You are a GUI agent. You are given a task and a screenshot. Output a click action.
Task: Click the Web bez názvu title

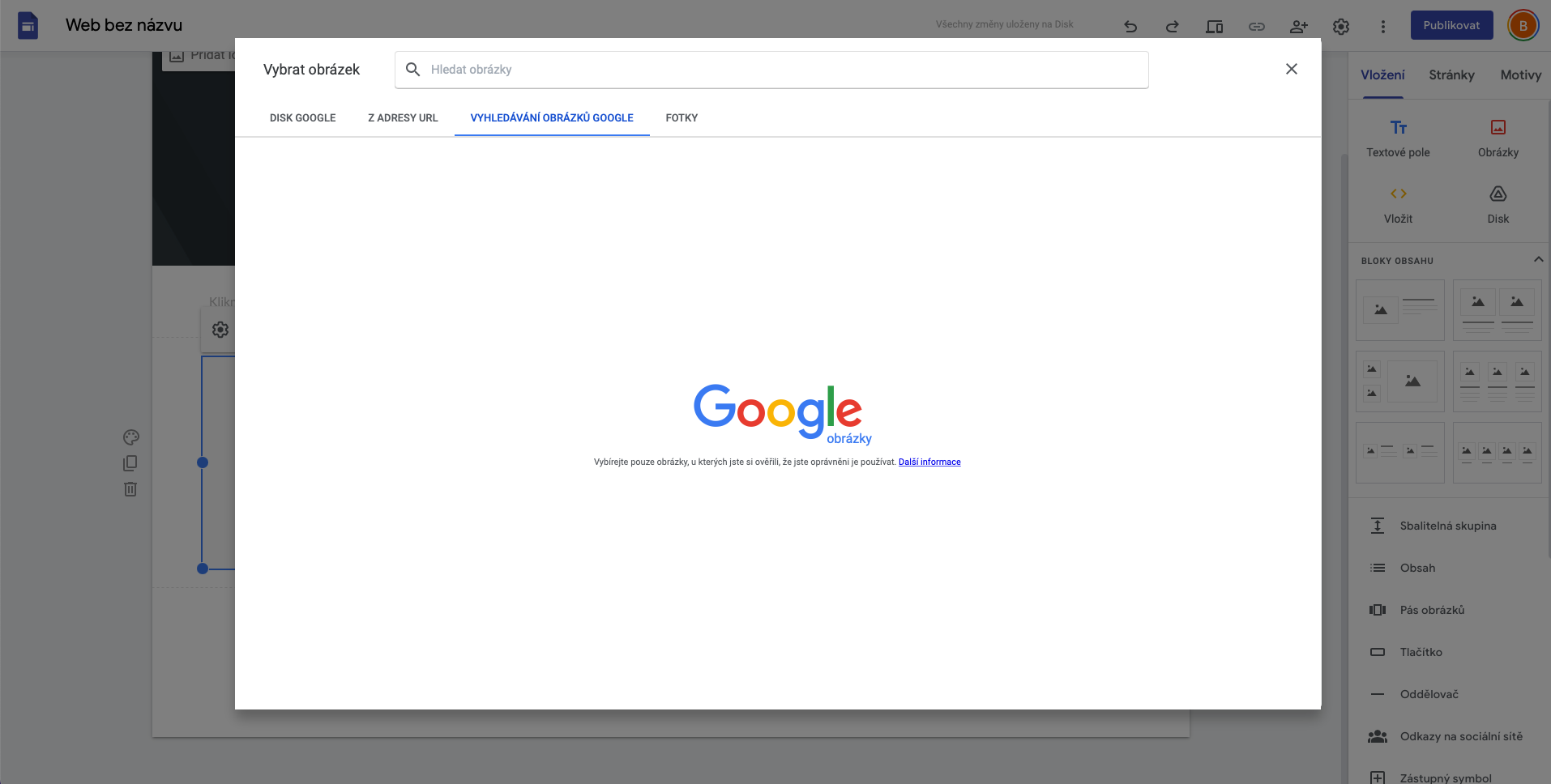[x=124, y=25]
